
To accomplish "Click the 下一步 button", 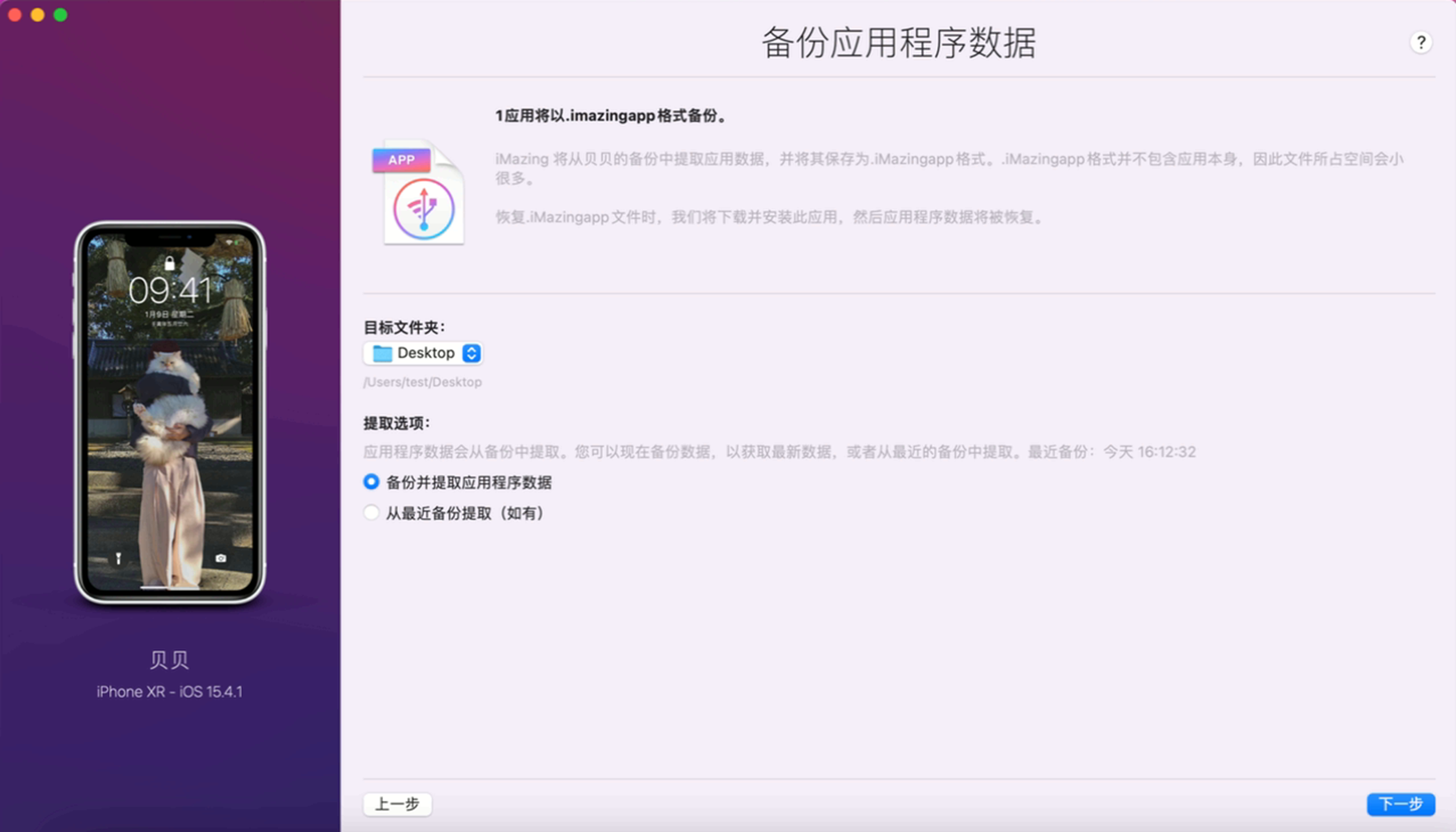I will click(1401, 804).
